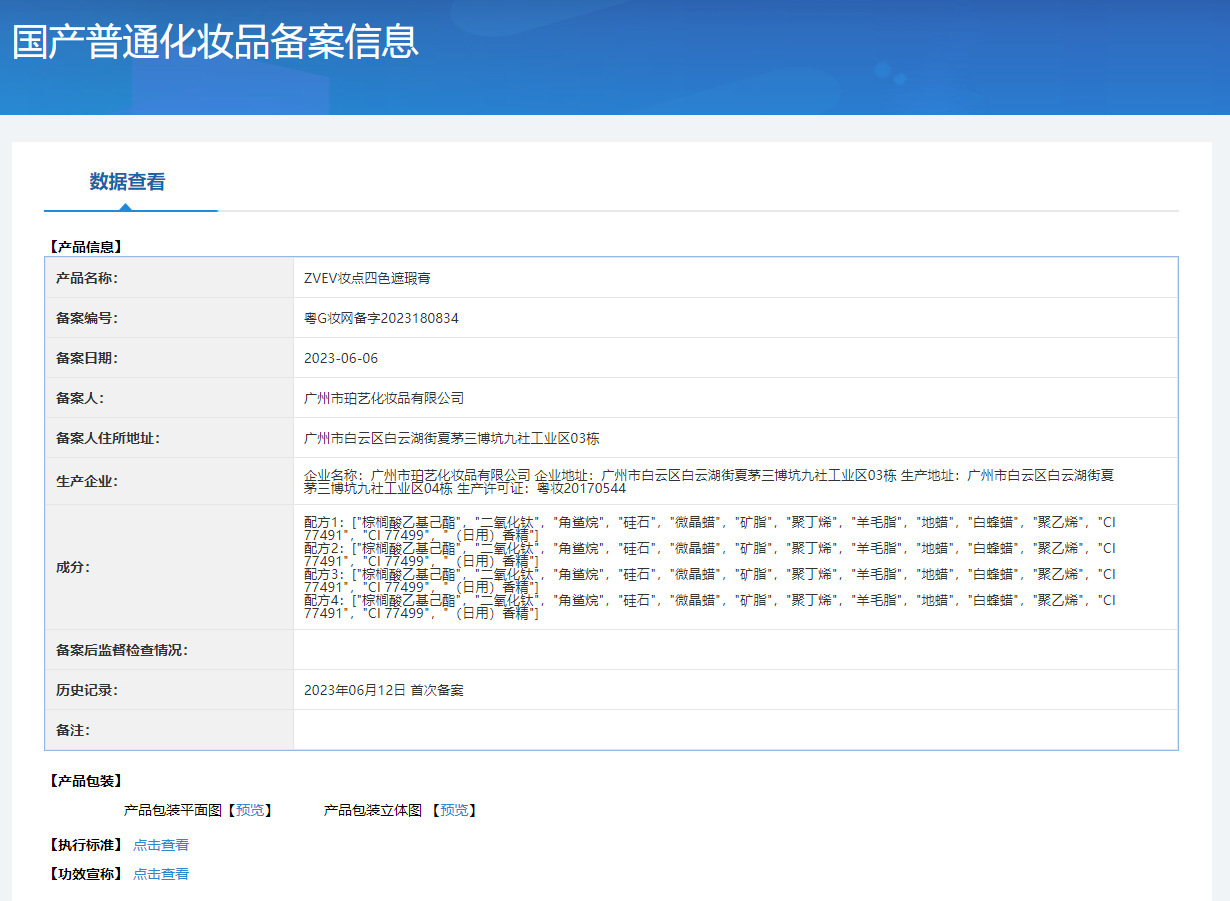Screen dimensions: 1230x901
Task: Click history record 2023年06月12日 首次备案
Action: point(384,690)
